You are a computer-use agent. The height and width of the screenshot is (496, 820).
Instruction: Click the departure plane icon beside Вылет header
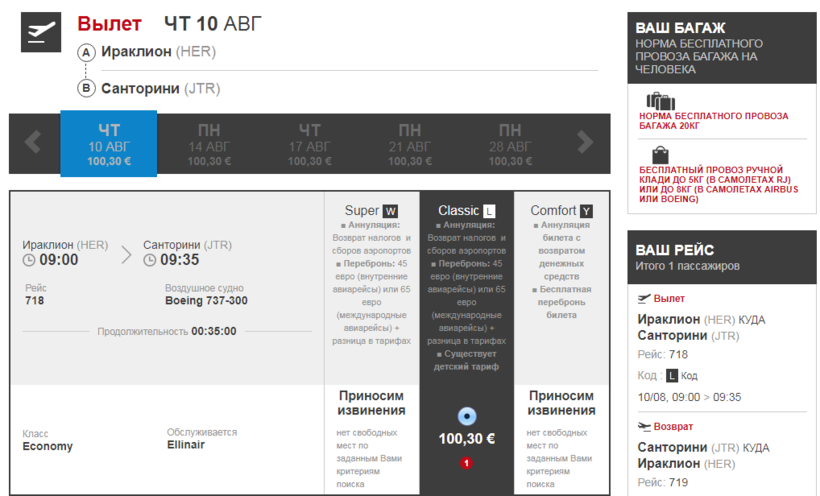click(41, 33)
